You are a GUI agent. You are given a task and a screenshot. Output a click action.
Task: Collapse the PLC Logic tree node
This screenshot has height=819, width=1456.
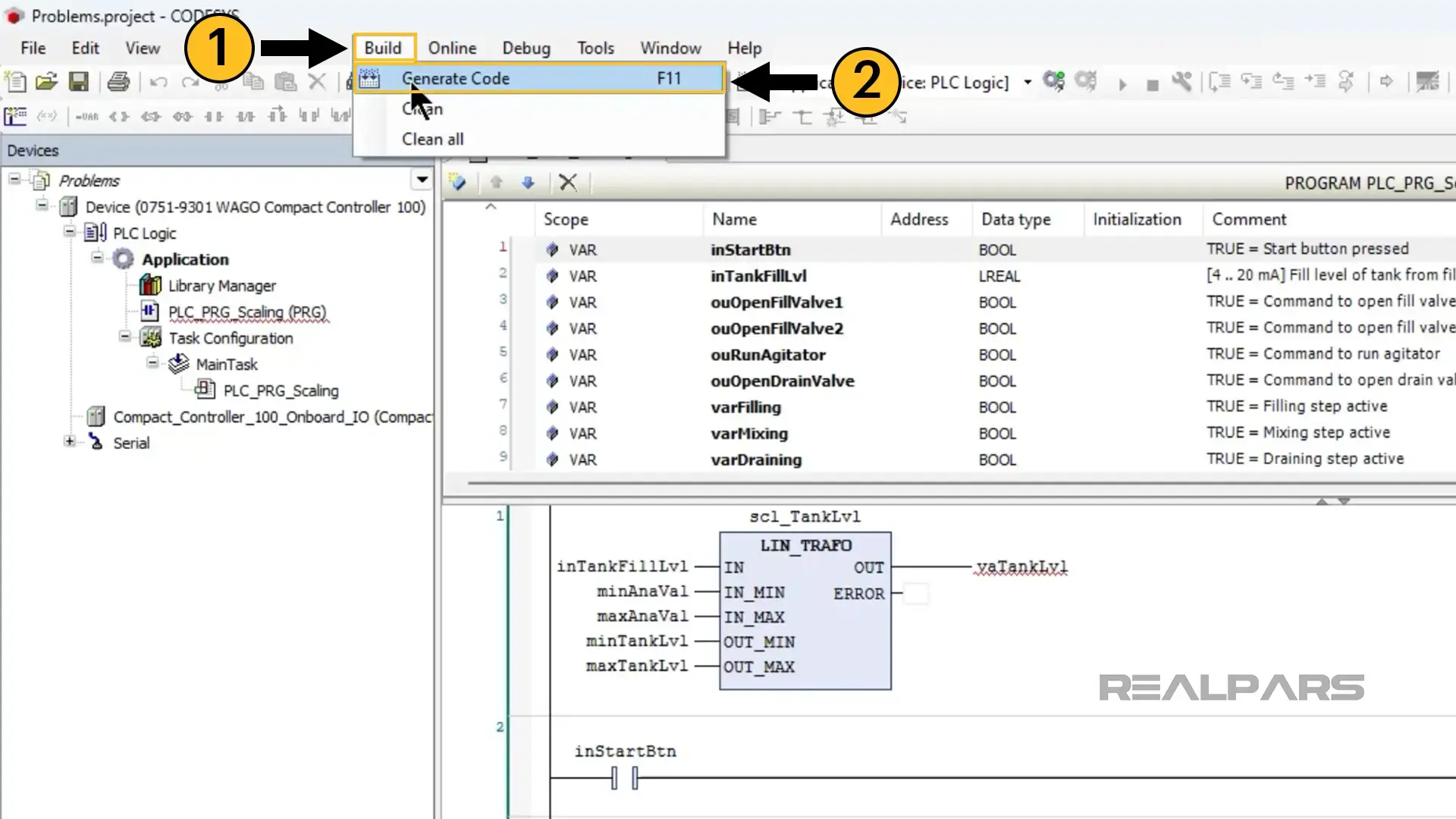coord(70,231)
